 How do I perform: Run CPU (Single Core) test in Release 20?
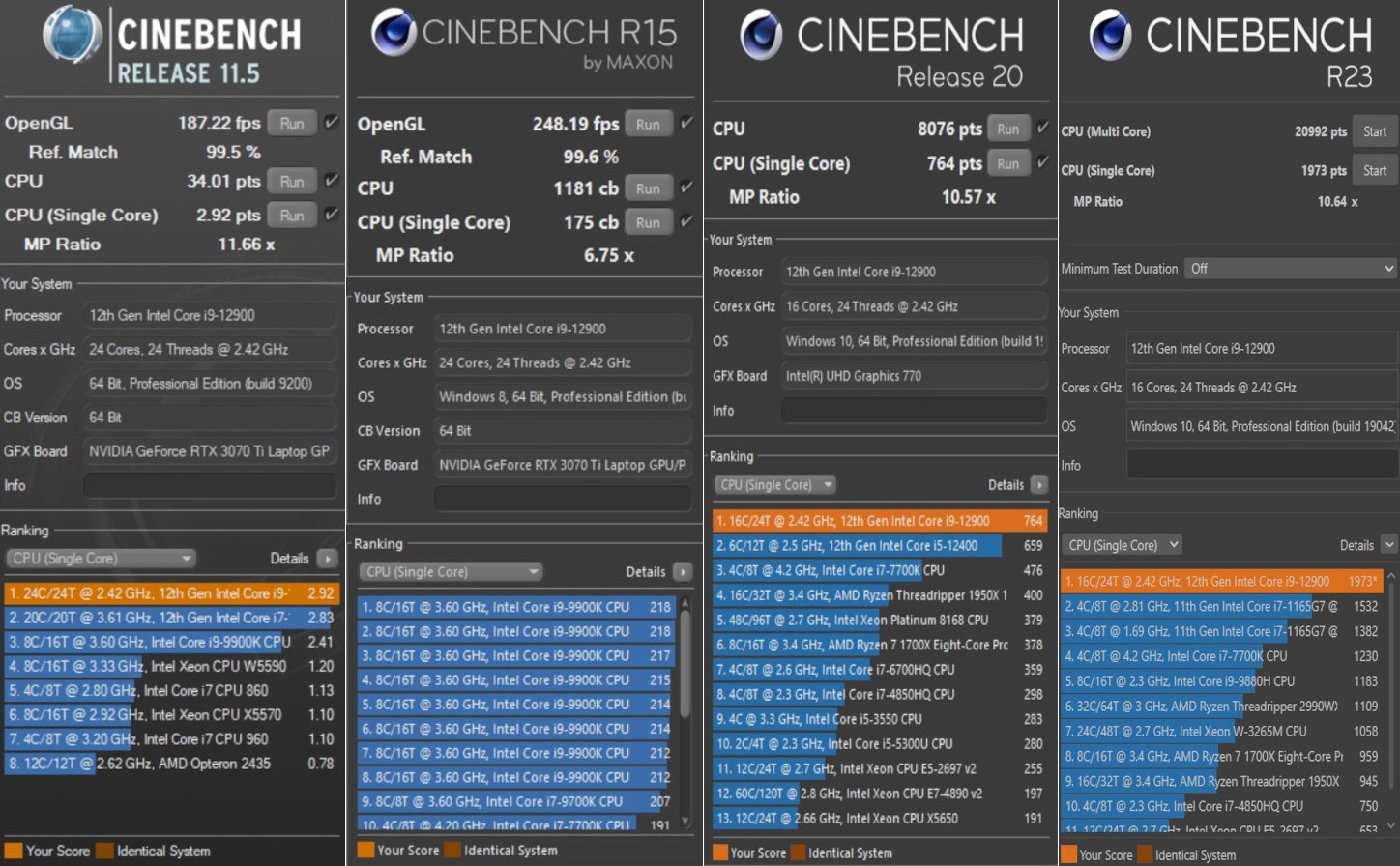click(x=1008, y=163)
